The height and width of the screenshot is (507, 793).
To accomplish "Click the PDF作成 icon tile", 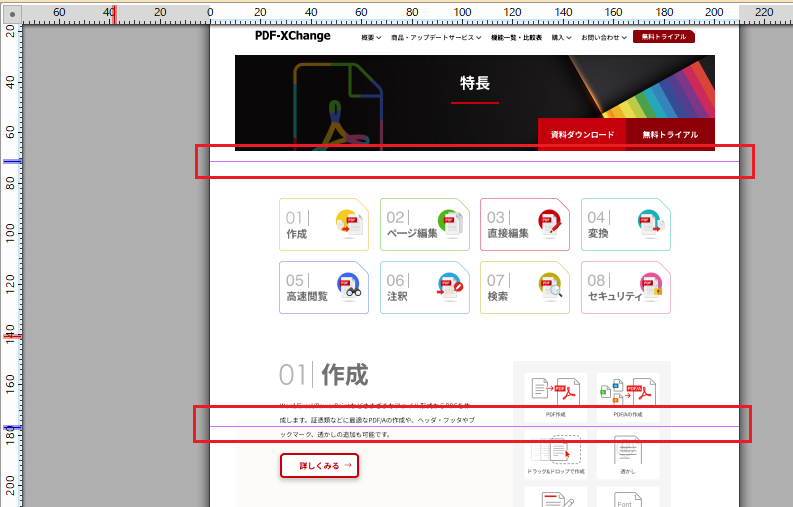I will click(556, 397).
